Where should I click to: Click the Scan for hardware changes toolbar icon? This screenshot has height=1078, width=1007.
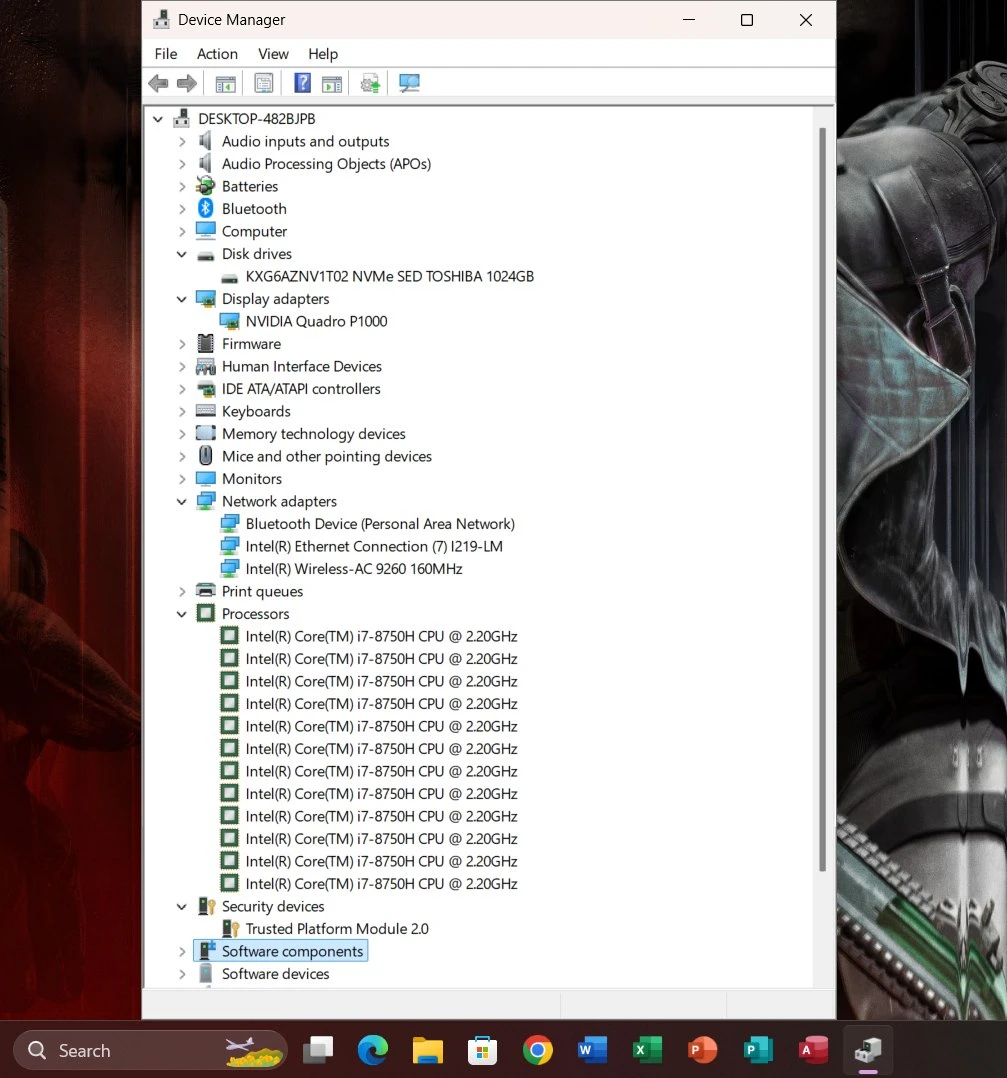point(409,84)
